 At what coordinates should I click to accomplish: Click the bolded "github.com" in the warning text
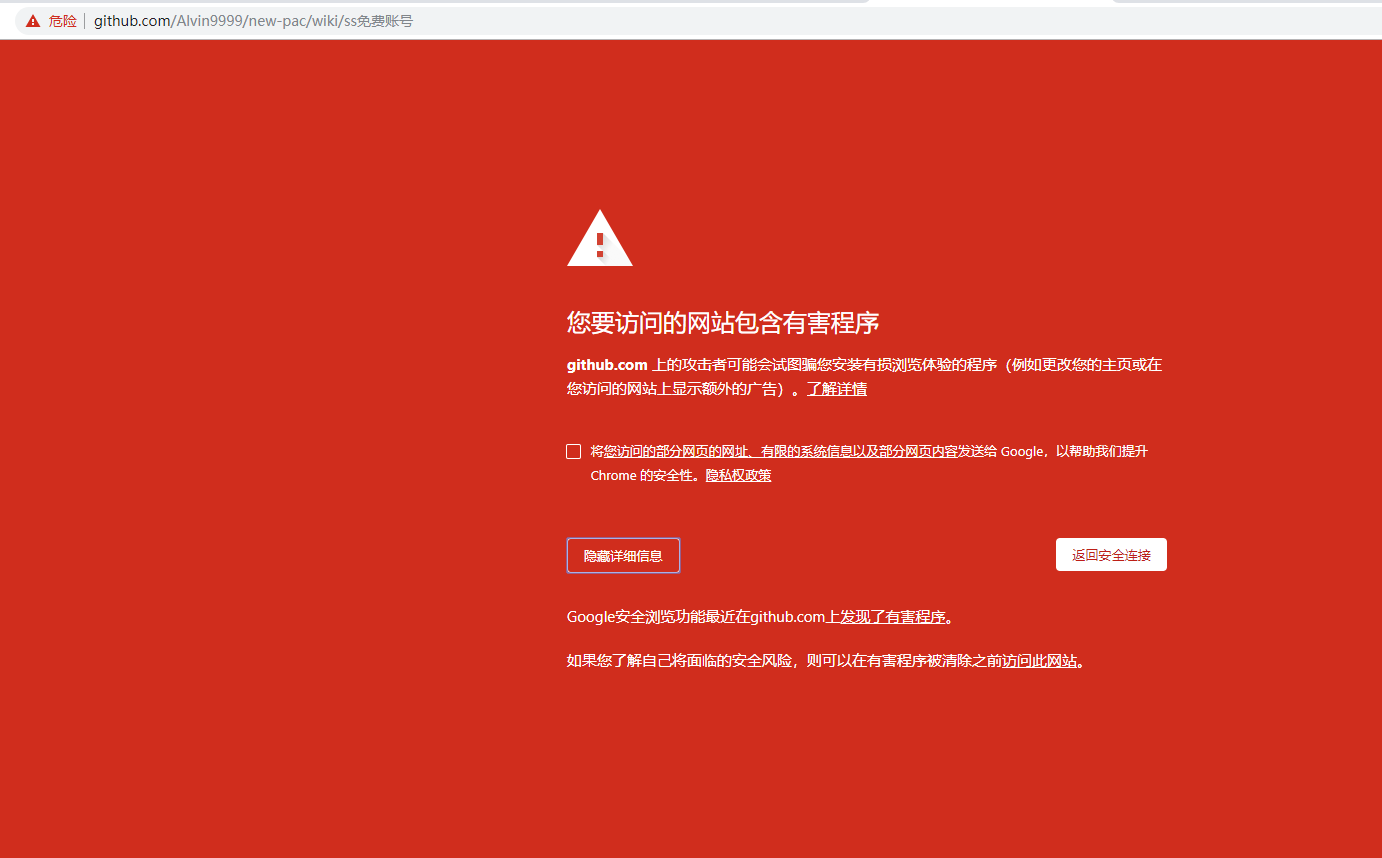click(606, 364)
